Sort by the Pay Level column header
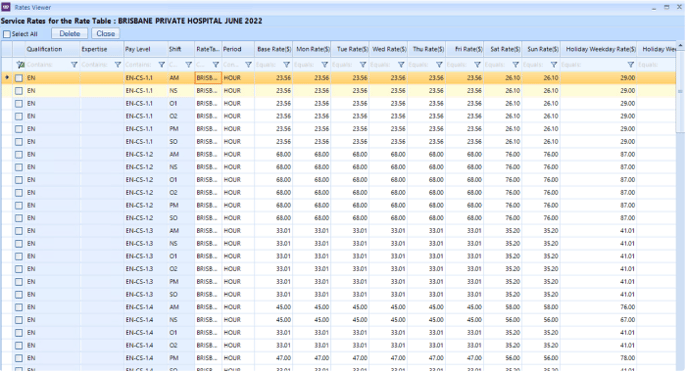Viewport: 687px width, 372px height. tap(145, 49)
